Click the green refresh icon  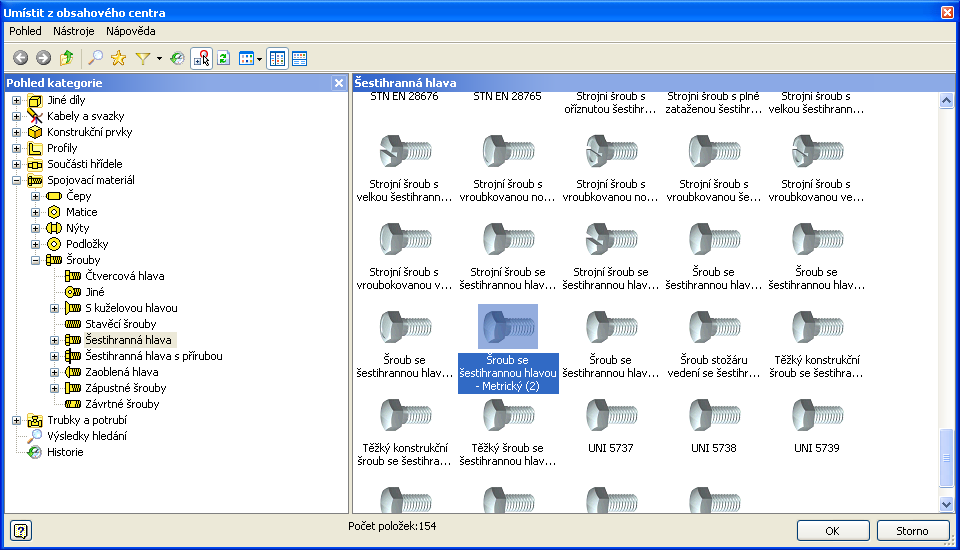pyautogui.click(x=224, y=58)
